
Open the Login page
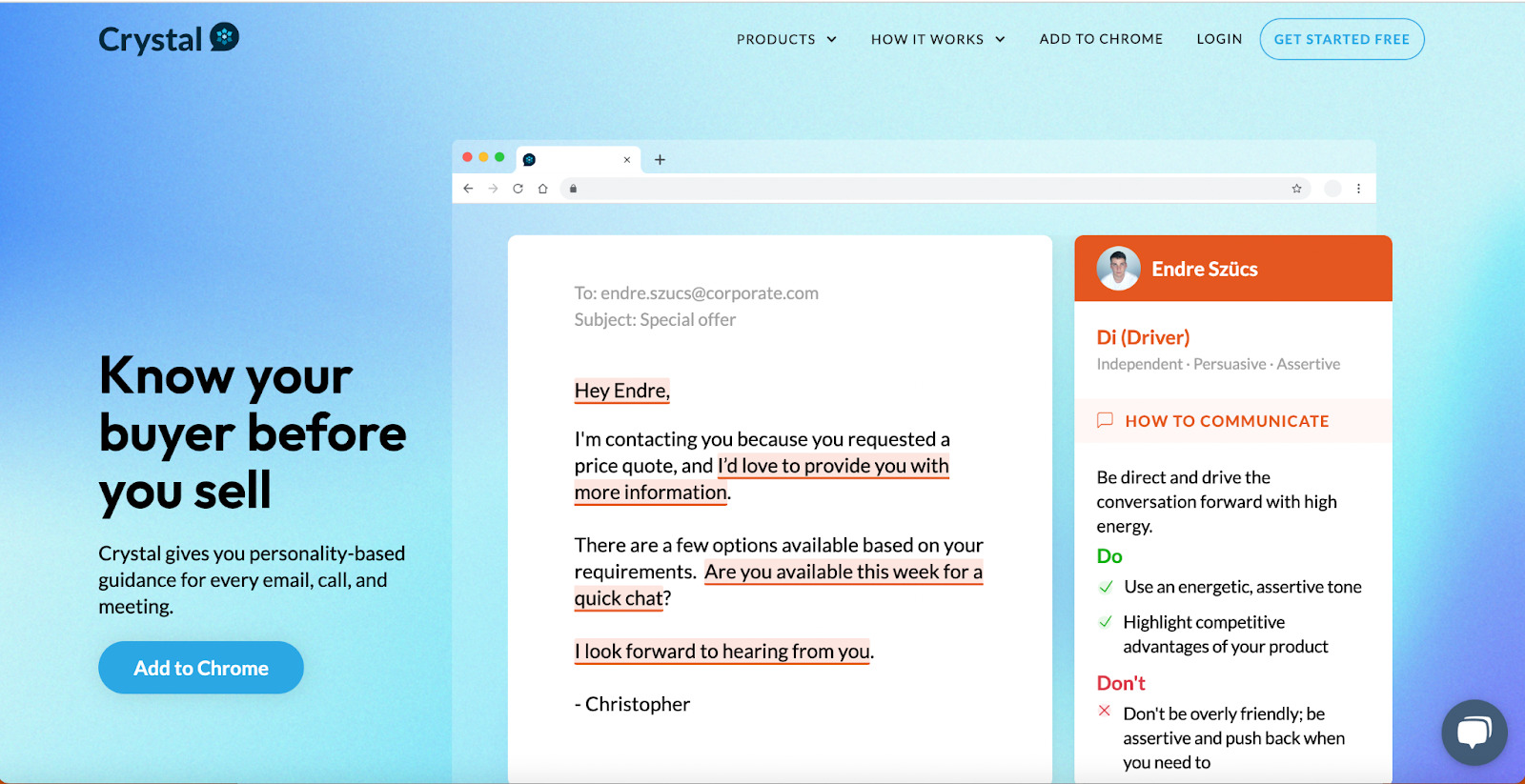click(x=1219, y=39)
